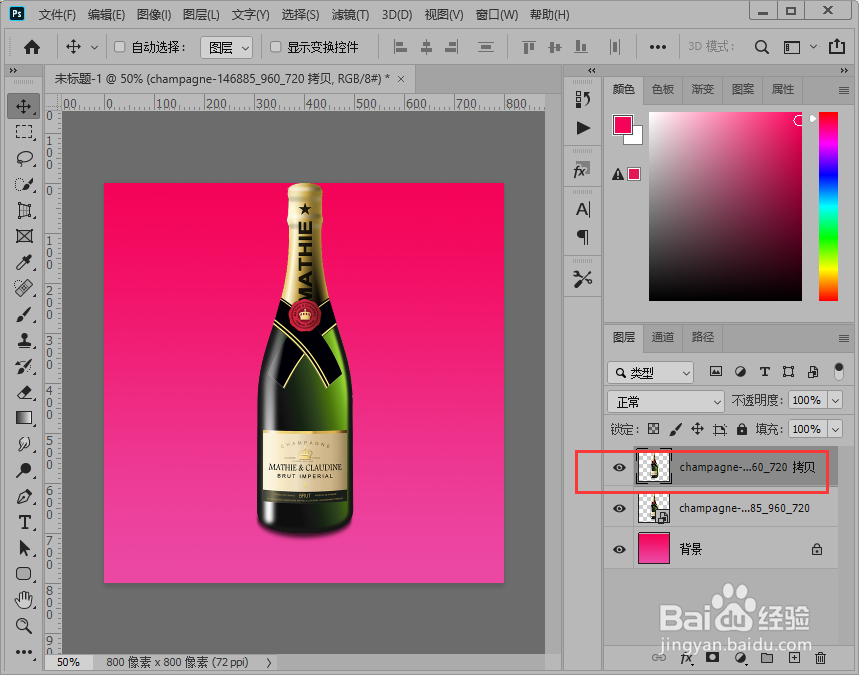
Task: Select the Spot Healing Brush tool
Action: [24, 288]
